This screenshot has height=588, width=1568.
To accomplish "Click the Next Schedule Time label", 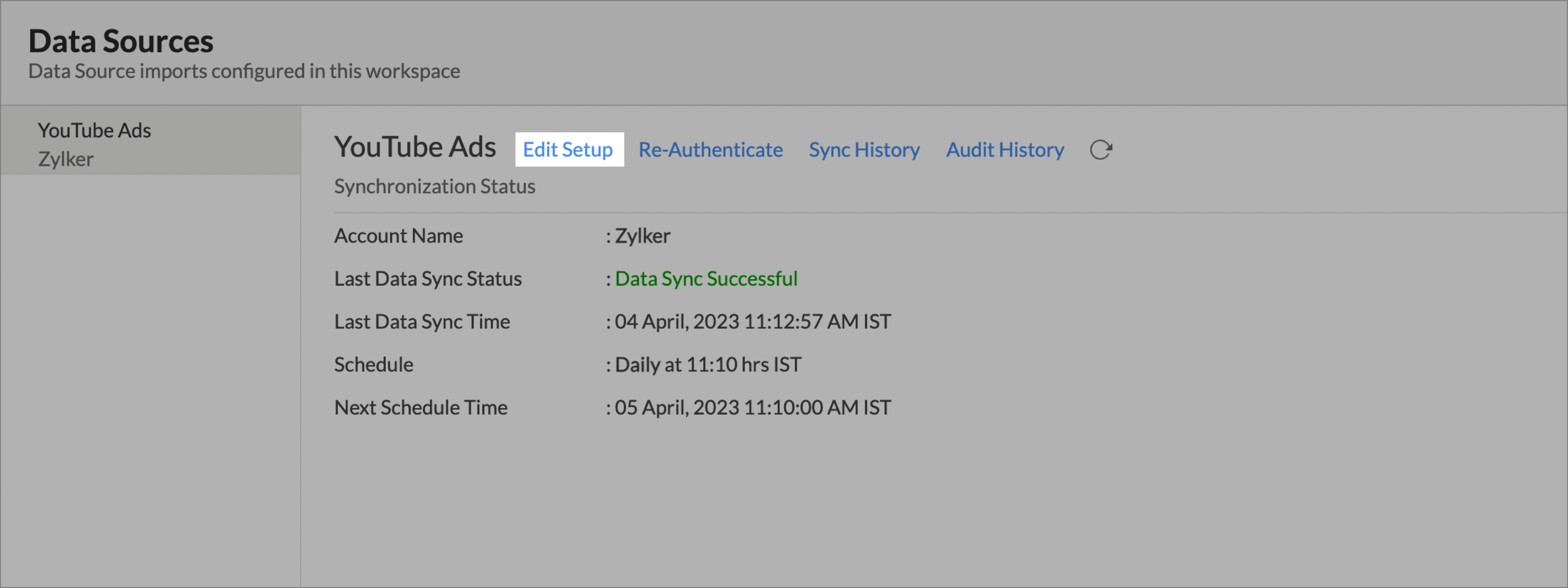I will pos(421,407).
